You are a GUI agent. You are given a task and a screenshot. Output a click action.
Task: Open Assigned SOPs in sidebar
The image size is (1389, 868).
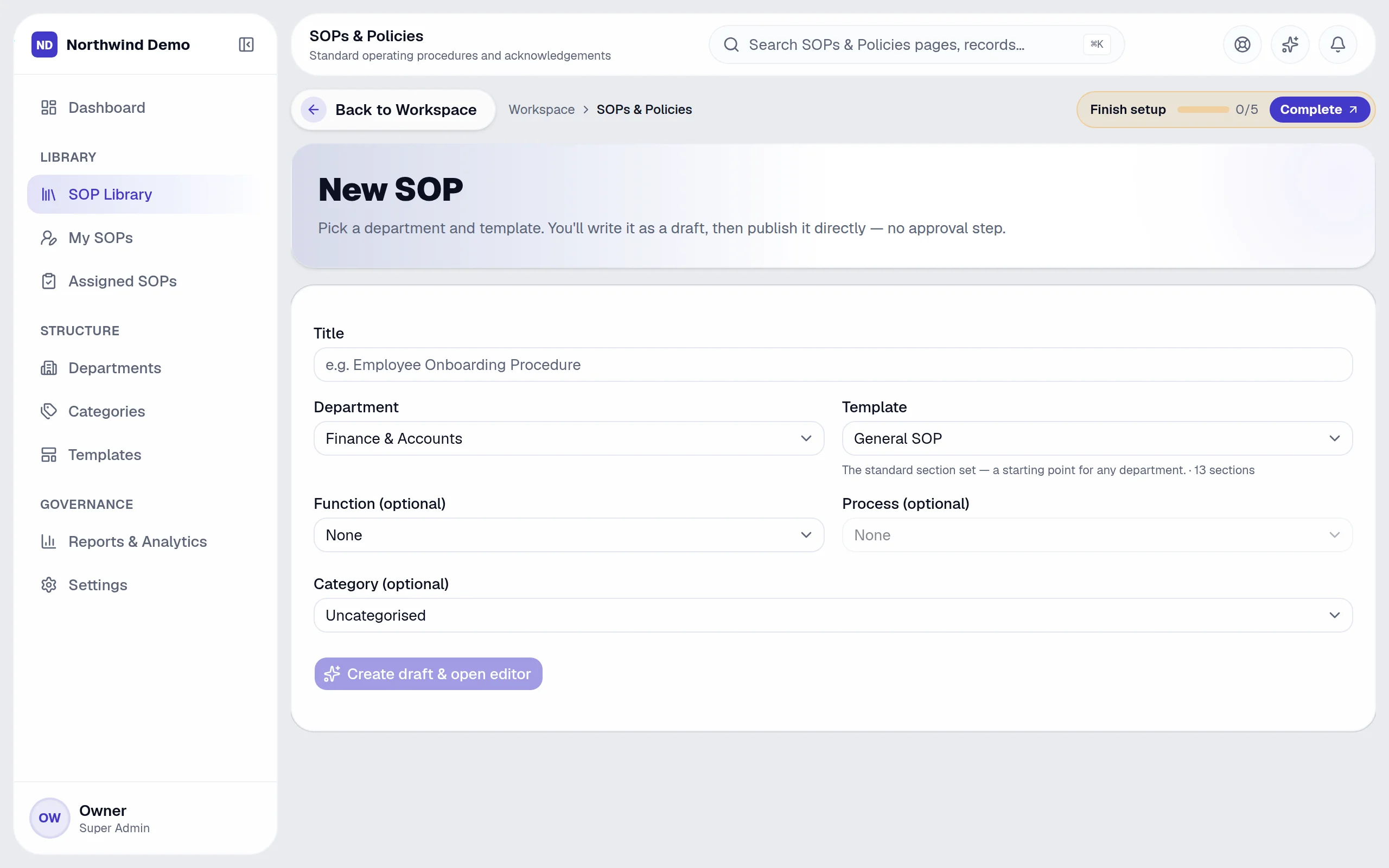coord(145,282)
